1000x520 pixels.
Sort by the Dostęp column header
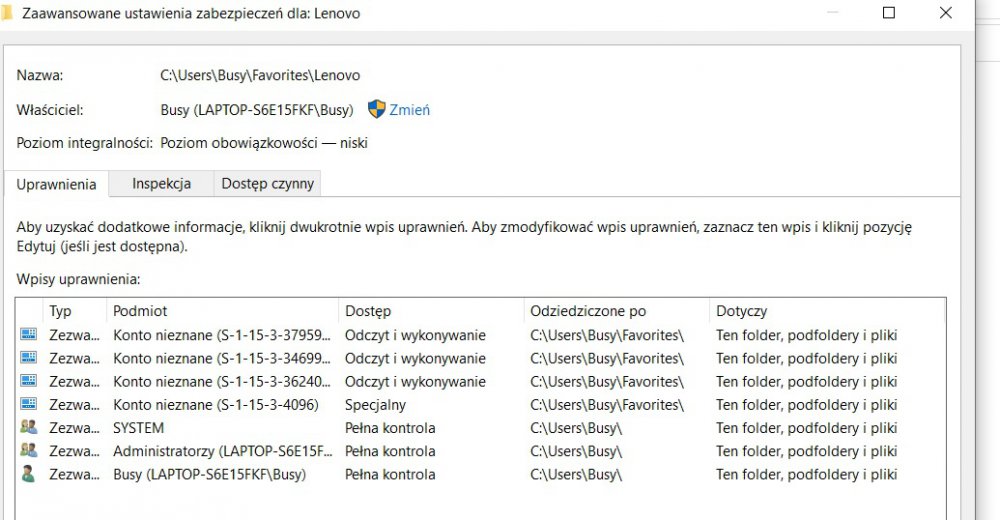pos(368,311)
